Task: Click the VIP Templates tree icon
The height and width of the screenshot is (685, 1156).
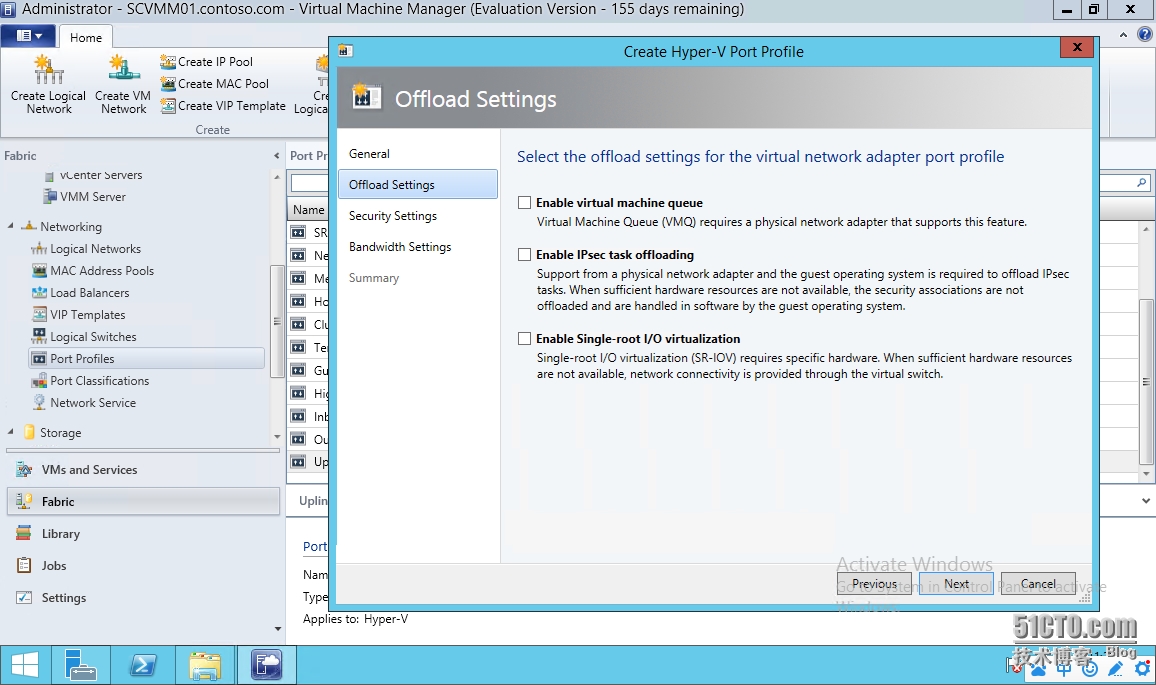Action: (39, 315)
